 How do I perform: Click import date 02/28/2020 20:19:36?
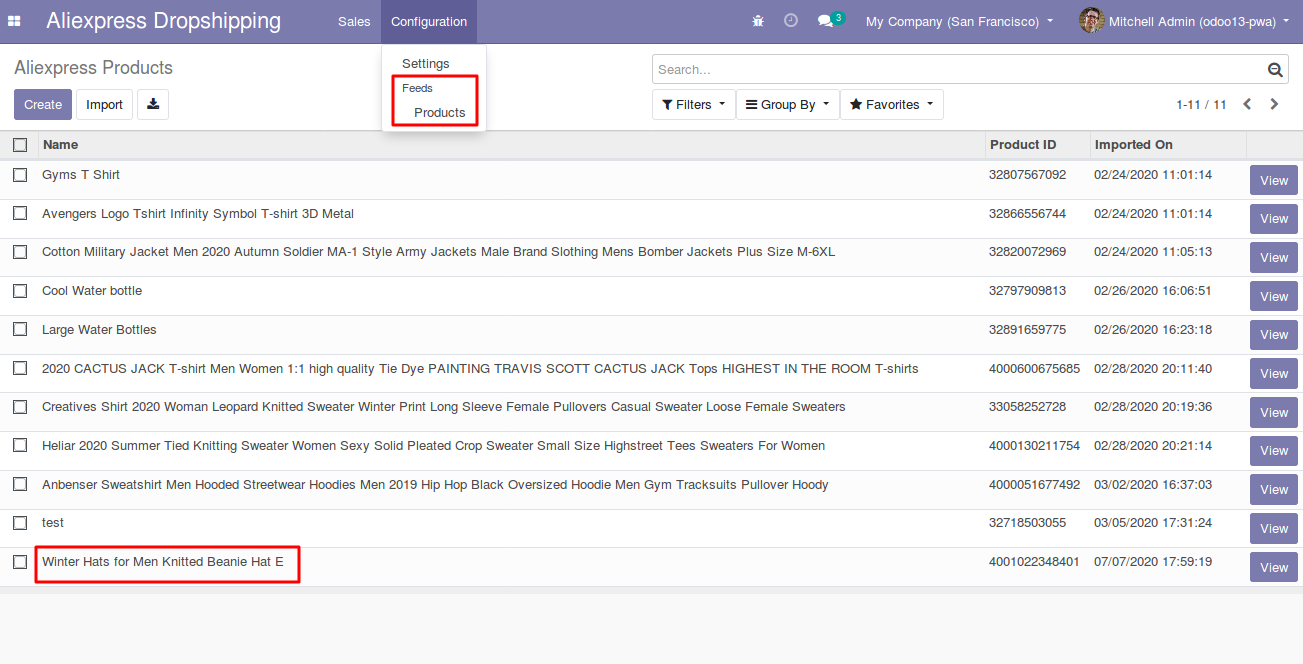tap(1153, 407)
